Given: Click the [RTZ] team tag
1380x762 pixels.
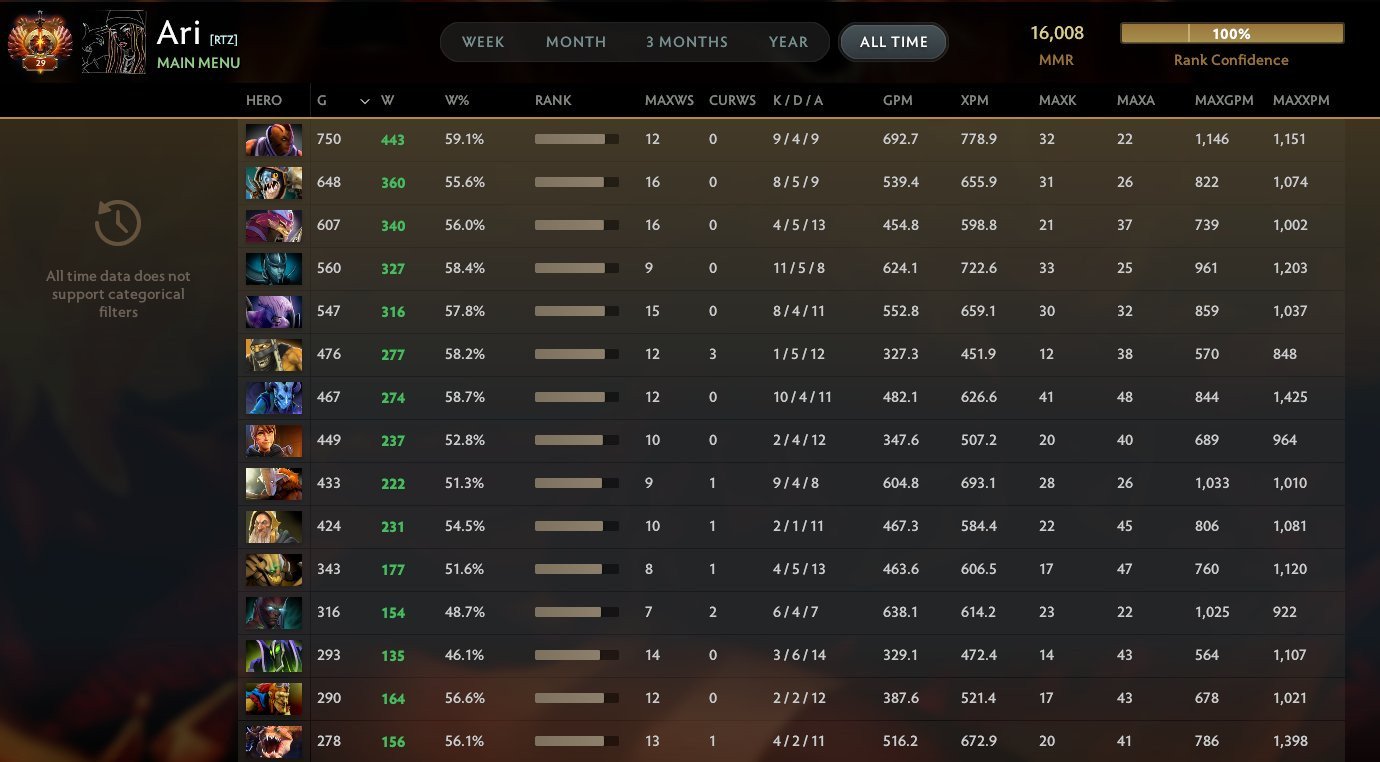Looking at the screenshot, I should [x=223, y=40].
